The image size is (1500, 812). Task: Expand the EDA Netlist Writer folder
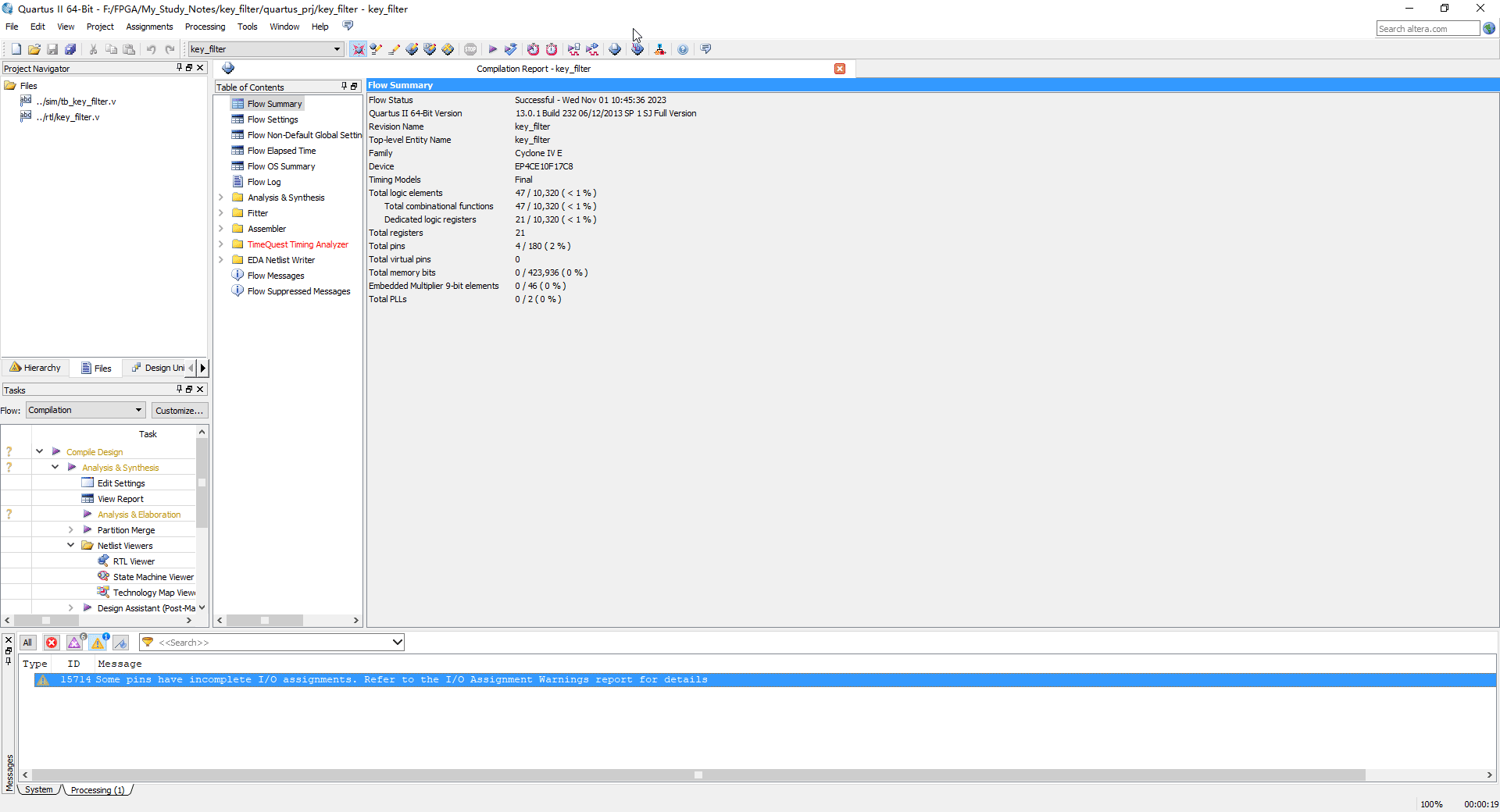pos(221,260)
